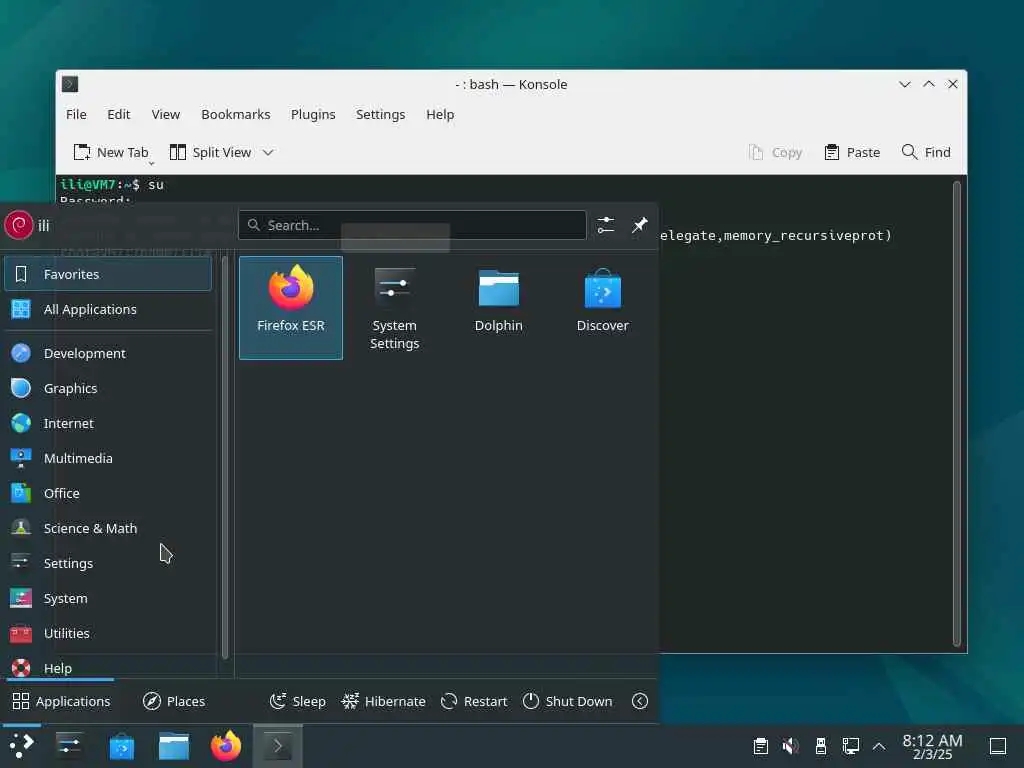The height and width of the screenshot is (768, 1024).
Task: Open Konsole View menu
Action: tap(166, 114)
